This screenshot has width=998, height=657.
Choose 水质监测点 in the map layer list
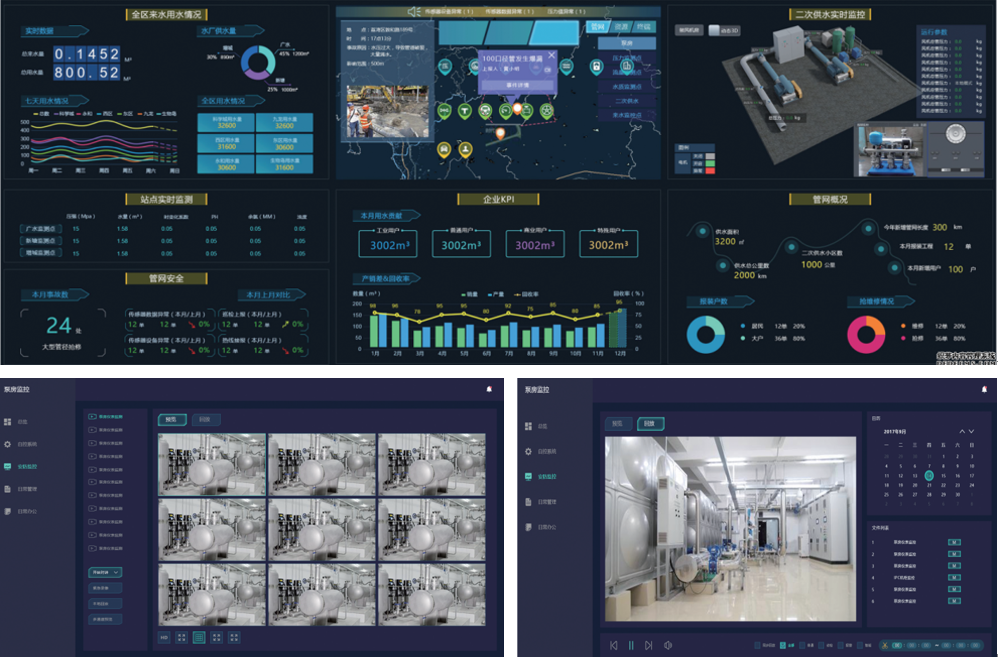point(627,87)
